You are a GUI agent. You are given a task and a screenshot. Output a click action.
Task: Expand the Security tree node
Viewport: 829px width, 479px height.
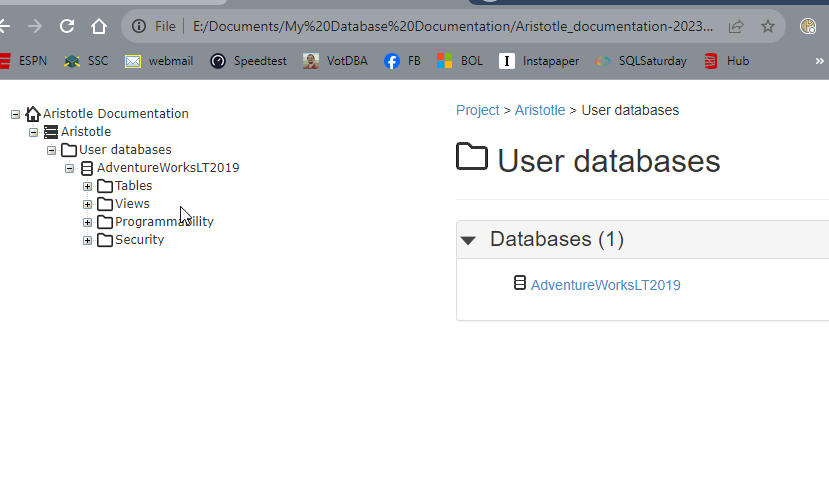[x=88, y=240]
